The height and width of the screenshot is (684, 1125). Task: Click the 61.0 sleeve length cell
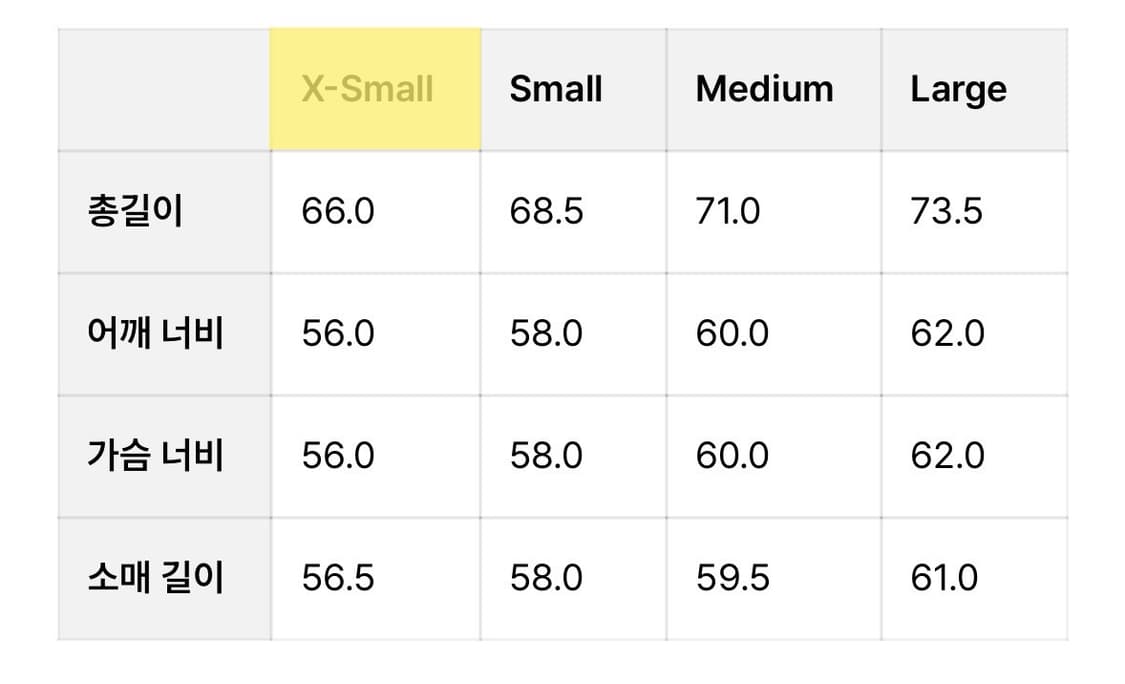click(944, 578)
